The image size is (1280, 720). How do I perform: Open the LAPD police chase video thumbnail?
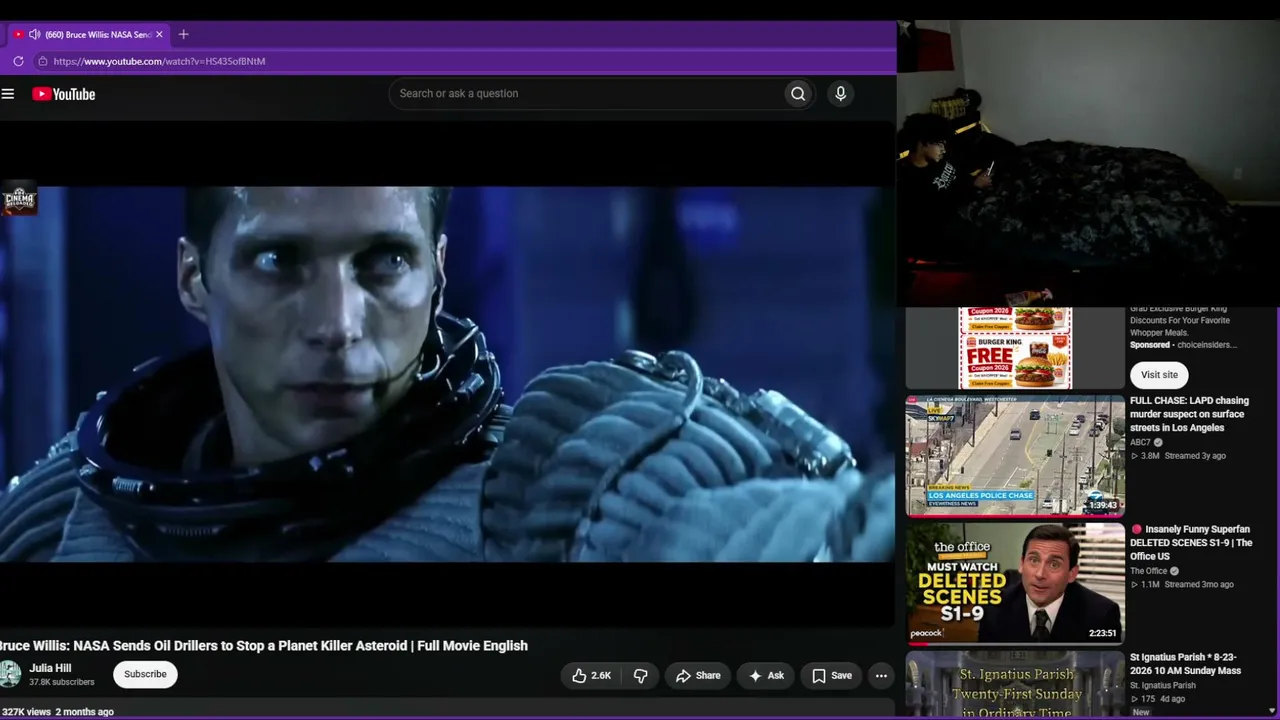[1015, 456]
